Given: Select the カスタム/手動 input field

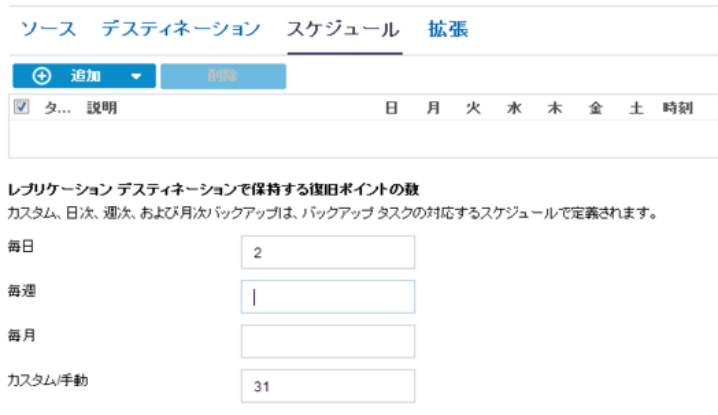Looking at the screenshot, I should [x=328, y=385].
